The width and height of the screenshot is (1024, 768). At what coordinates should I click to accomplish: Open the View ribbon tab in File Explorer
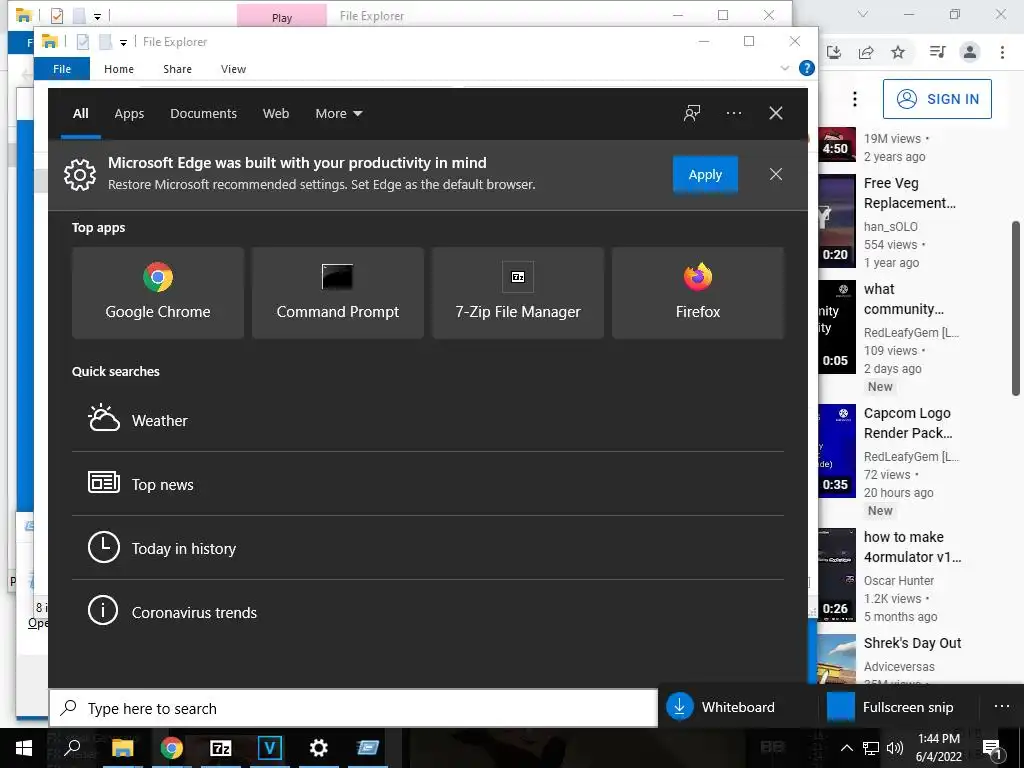click(x=233, y=69)
